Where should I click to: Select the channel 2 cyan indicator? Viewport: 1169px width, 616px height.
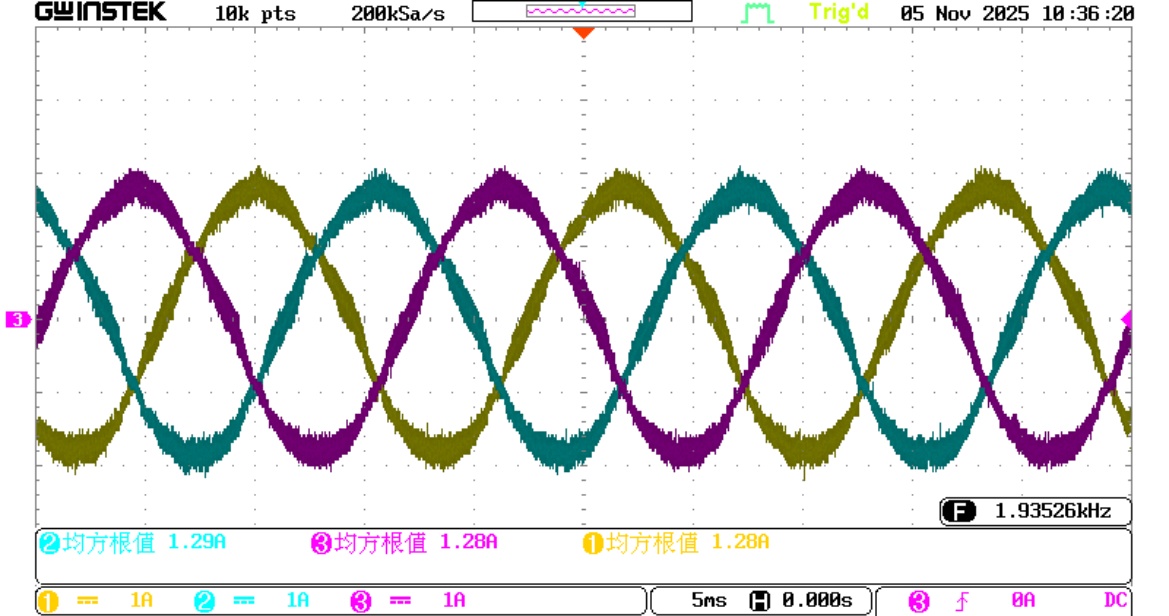[x=204, y=601]
